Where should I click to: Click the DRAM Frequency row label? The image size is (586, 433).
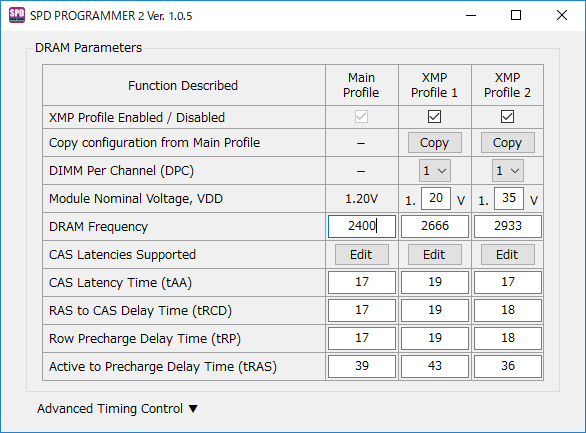click(98, 227)
